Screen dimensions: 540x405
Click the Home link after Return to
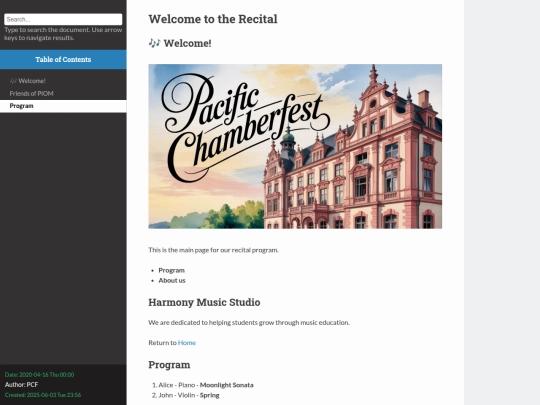(187, 343)
